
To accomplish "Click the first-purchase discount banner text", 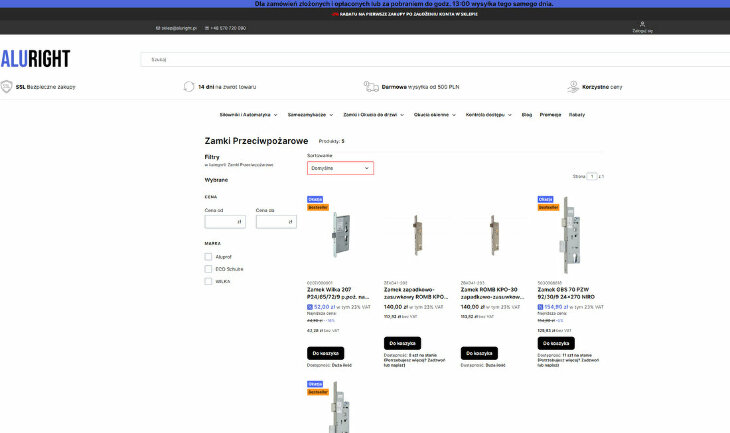I will pos(405,14).
